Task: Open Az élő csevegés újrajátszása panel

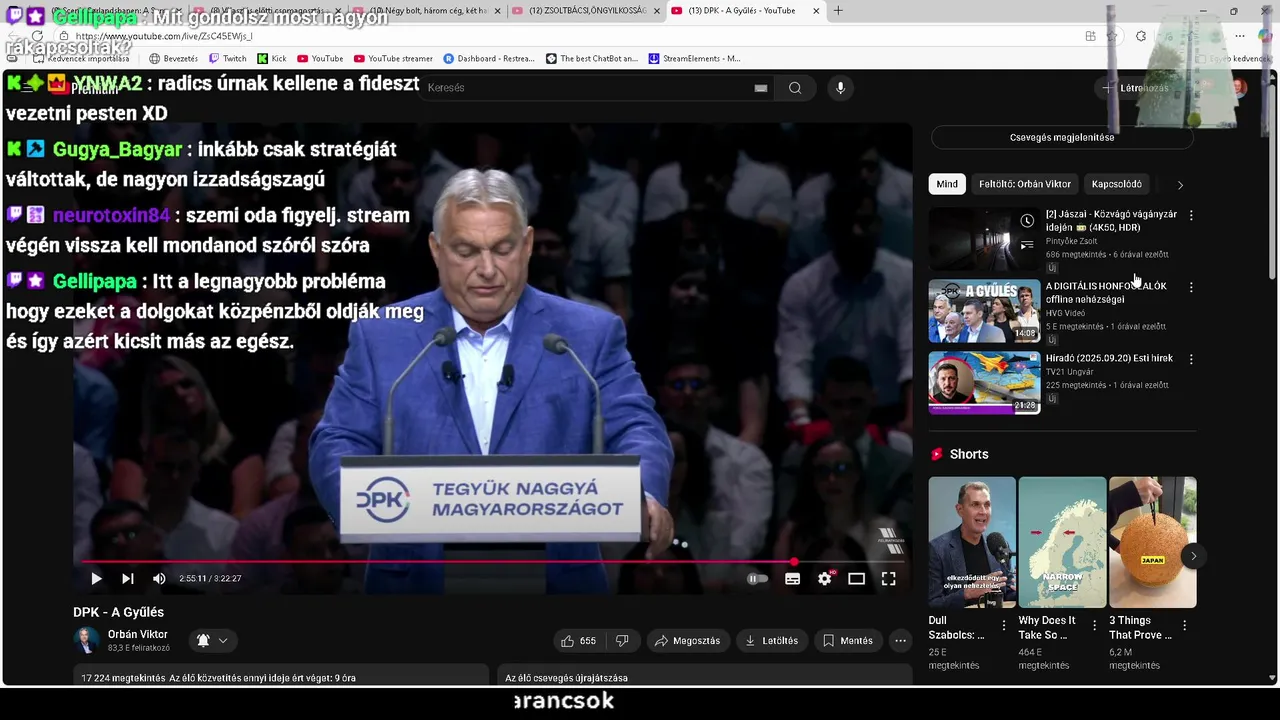Action: click(x=705, y=677)
